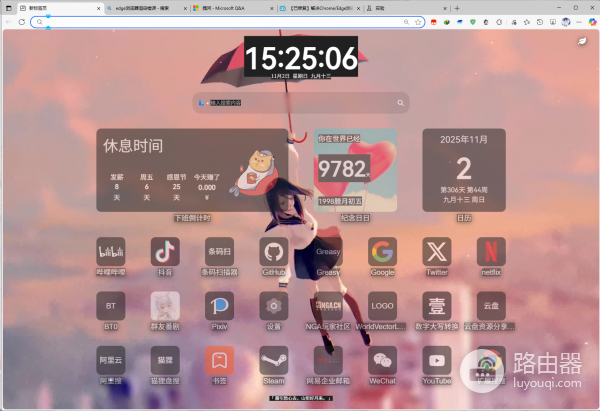The height and width of the screenshot is (411, 600).
Task: Open the 设置 settings gear tile
Action: coord(273,305)
